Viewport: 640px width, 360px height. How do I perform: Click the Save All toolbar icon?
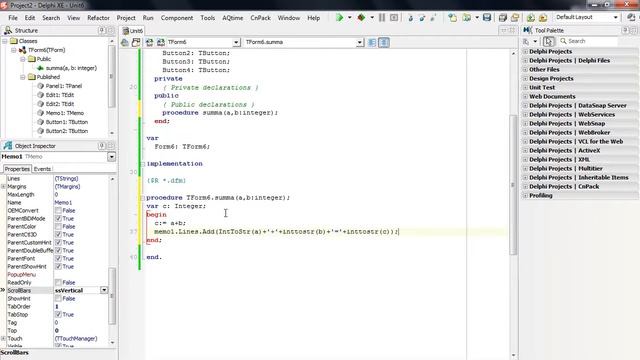click(503, 18)
